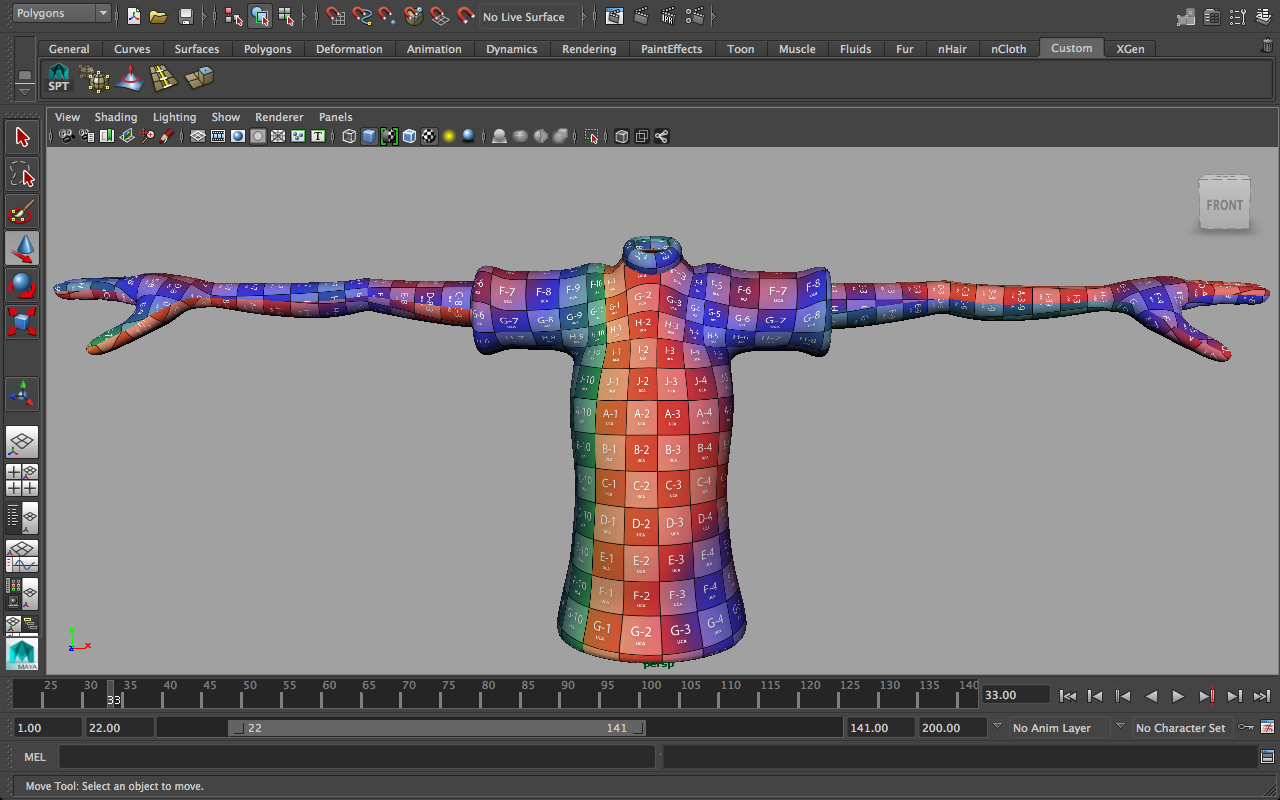1280x800 pixels.
Task: Select the Lasso selection tool
Action: click(x=22, y=174)
